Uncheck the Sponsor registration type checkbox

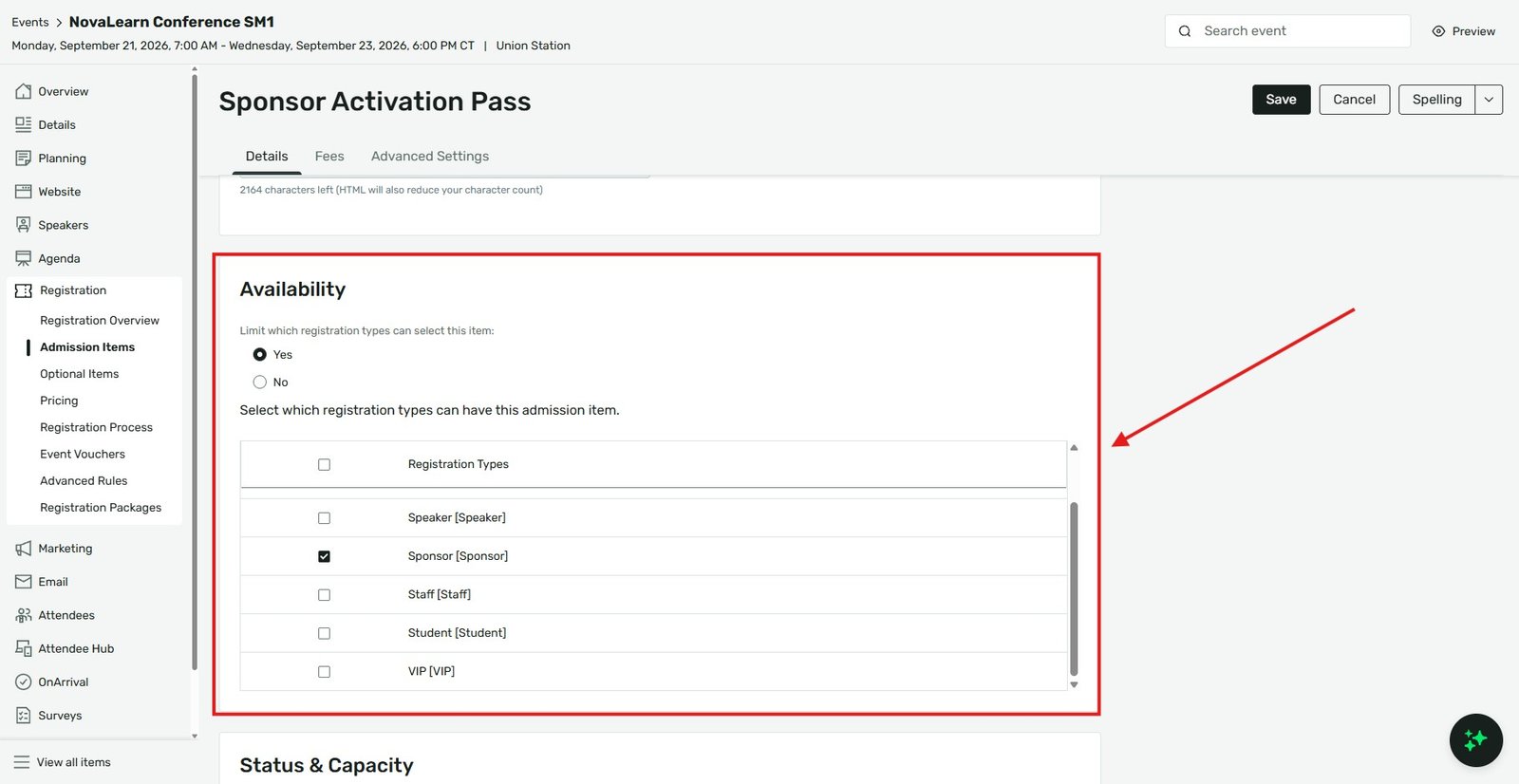(x=324, y=556)
